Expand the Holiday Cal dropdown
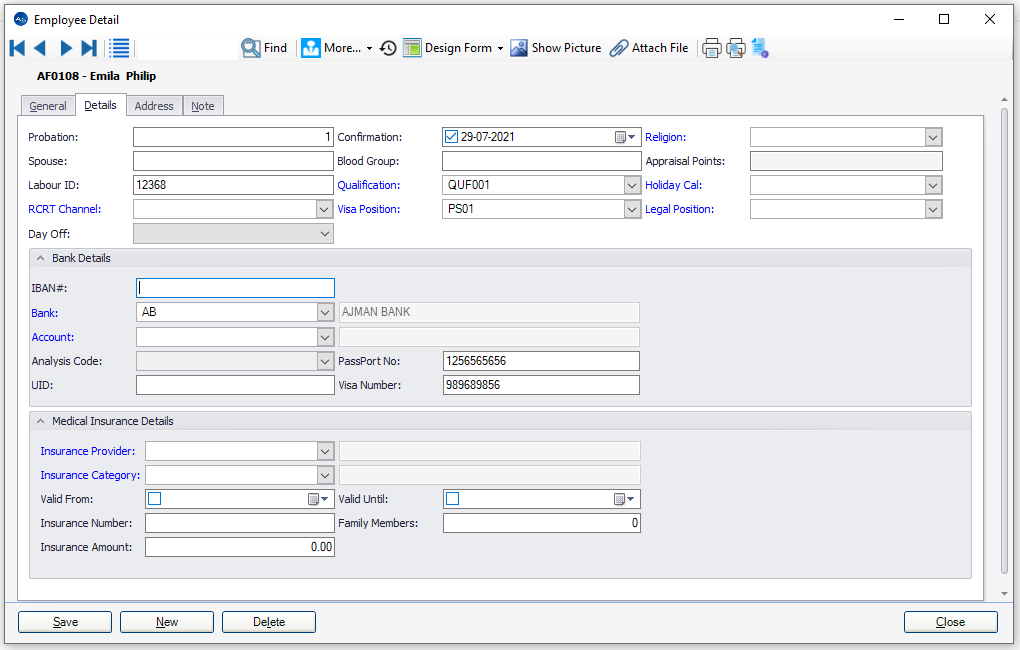 pyautogui.click(x=933, y=185)
